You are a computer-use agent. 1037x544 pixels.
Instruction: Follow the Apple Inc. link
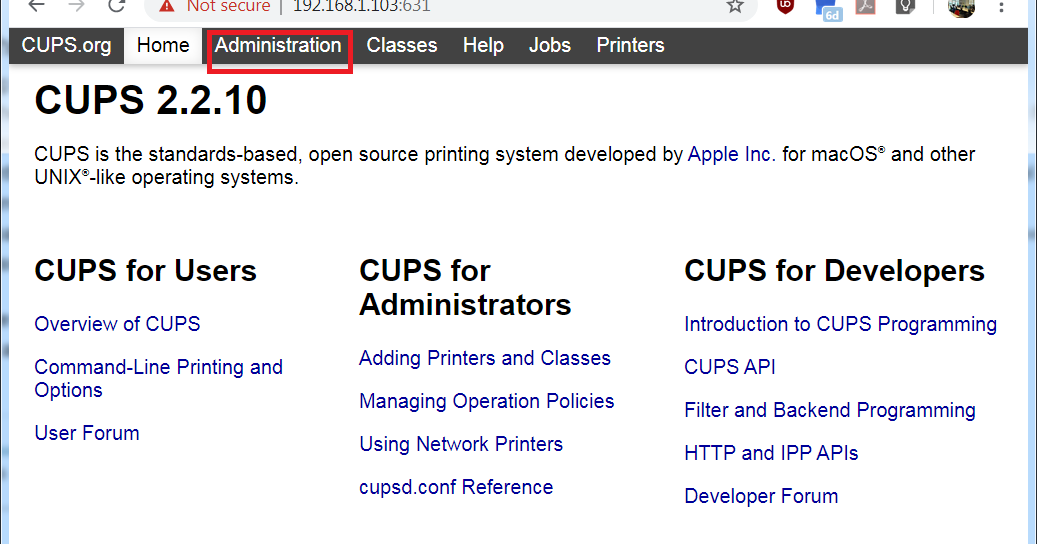(x=731, y=154)
